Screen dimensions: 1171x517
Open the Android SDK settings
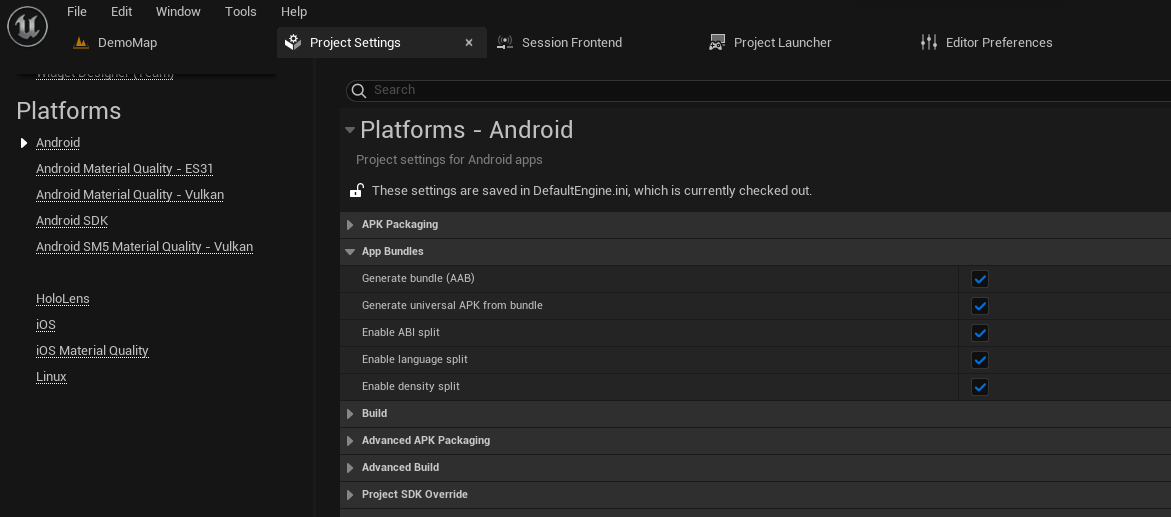[x=72, y=221]
